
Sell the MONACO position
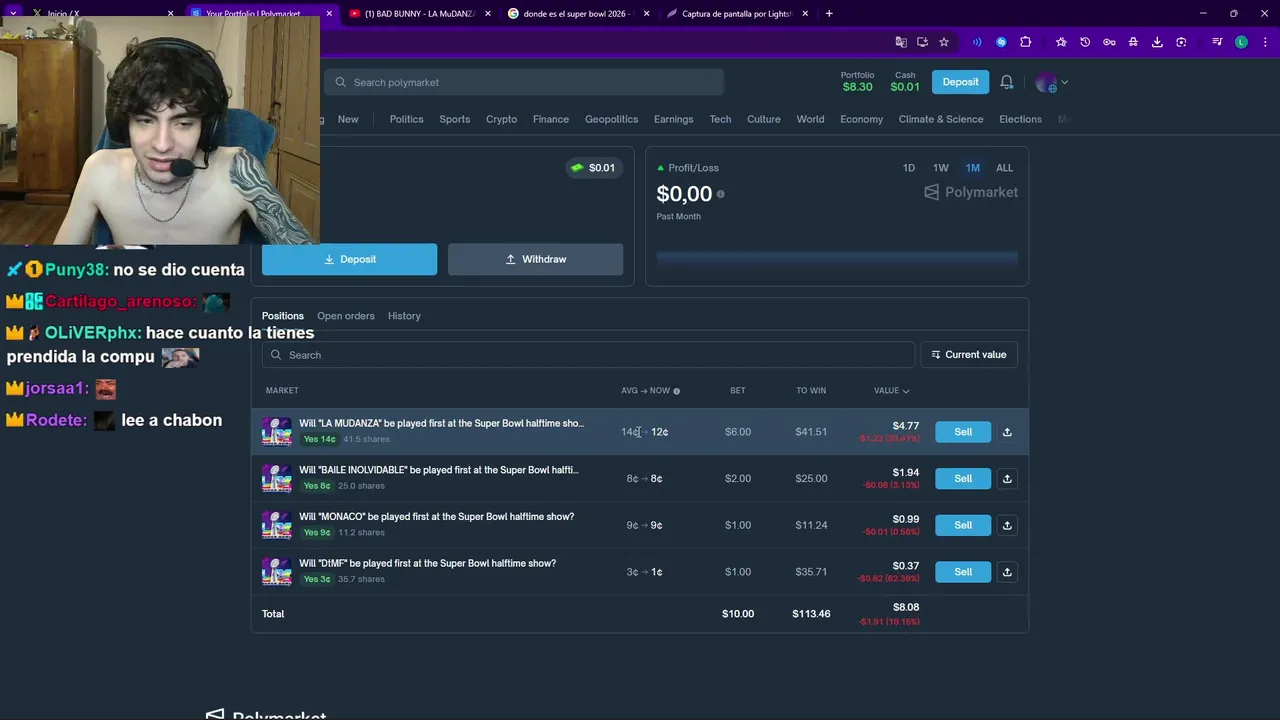point(963,525)
